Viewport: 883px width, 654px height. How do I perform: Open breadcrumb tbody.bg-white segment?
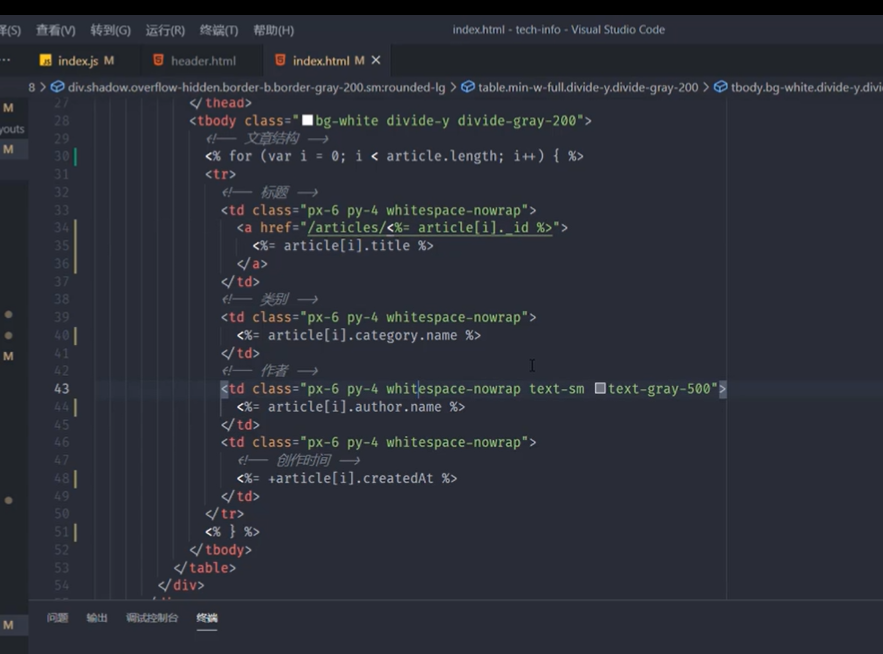tap(806, 87)
